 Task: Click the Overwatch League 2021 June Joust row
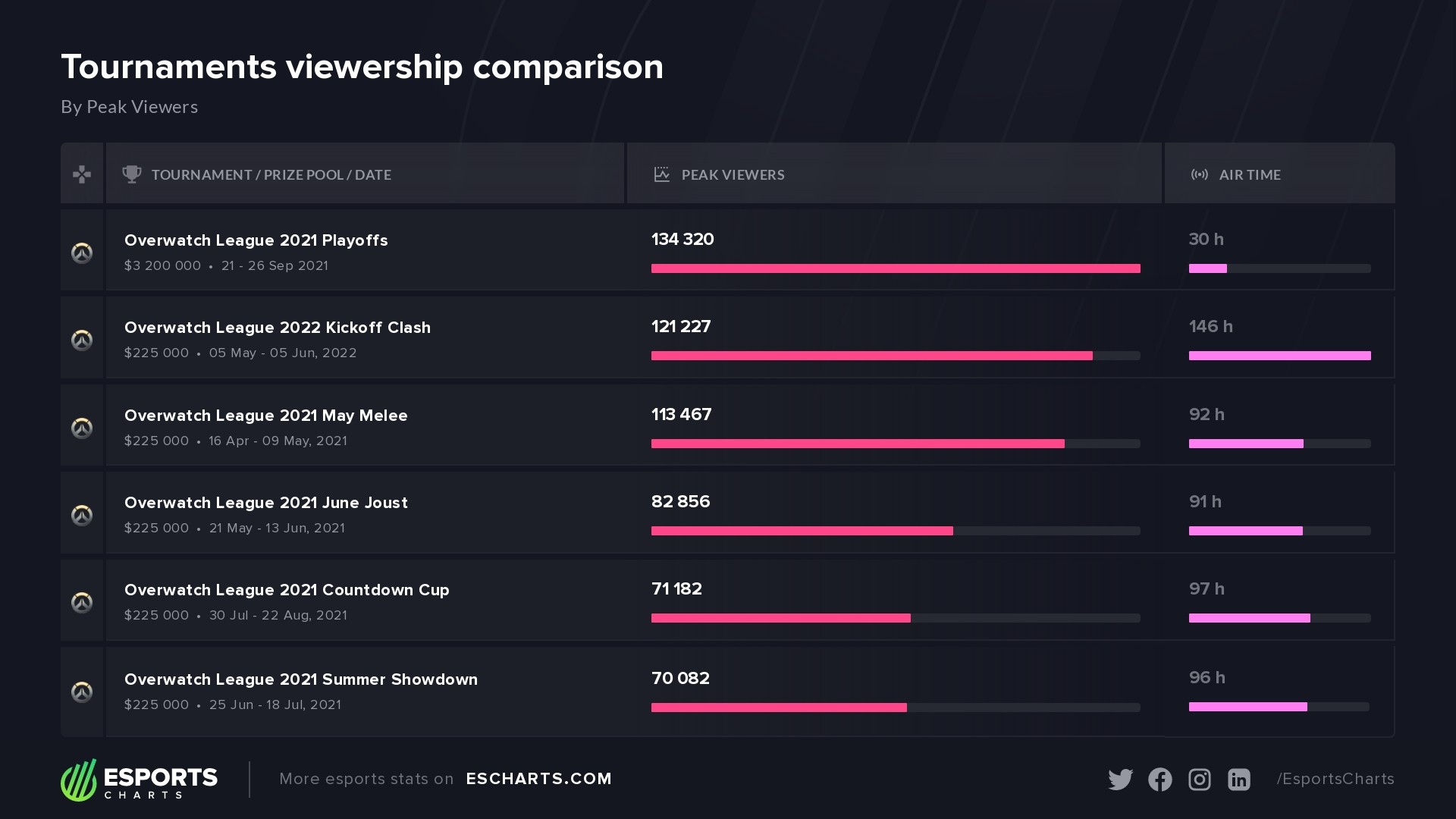click(x=265, y=503)
